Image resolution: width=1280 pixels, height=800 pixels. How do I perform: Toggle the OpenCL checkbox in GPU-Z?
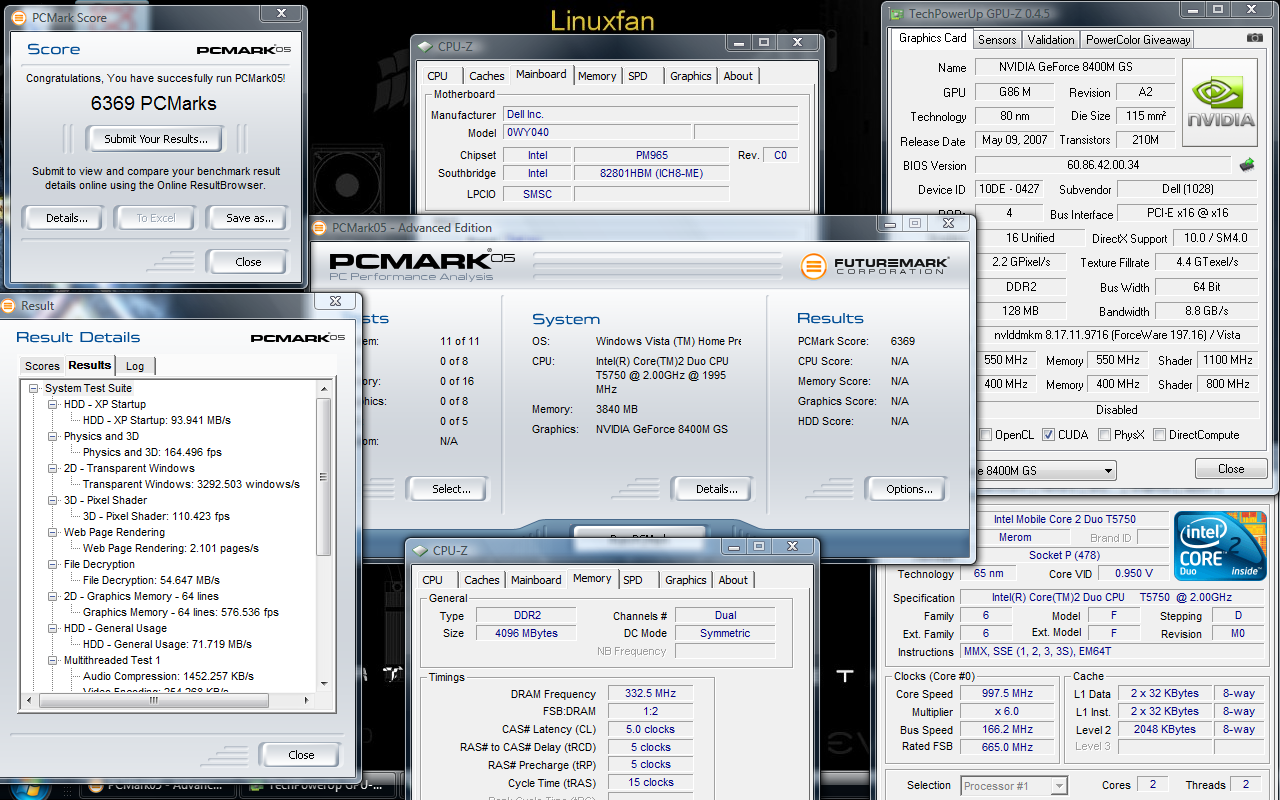pos(987,435)
